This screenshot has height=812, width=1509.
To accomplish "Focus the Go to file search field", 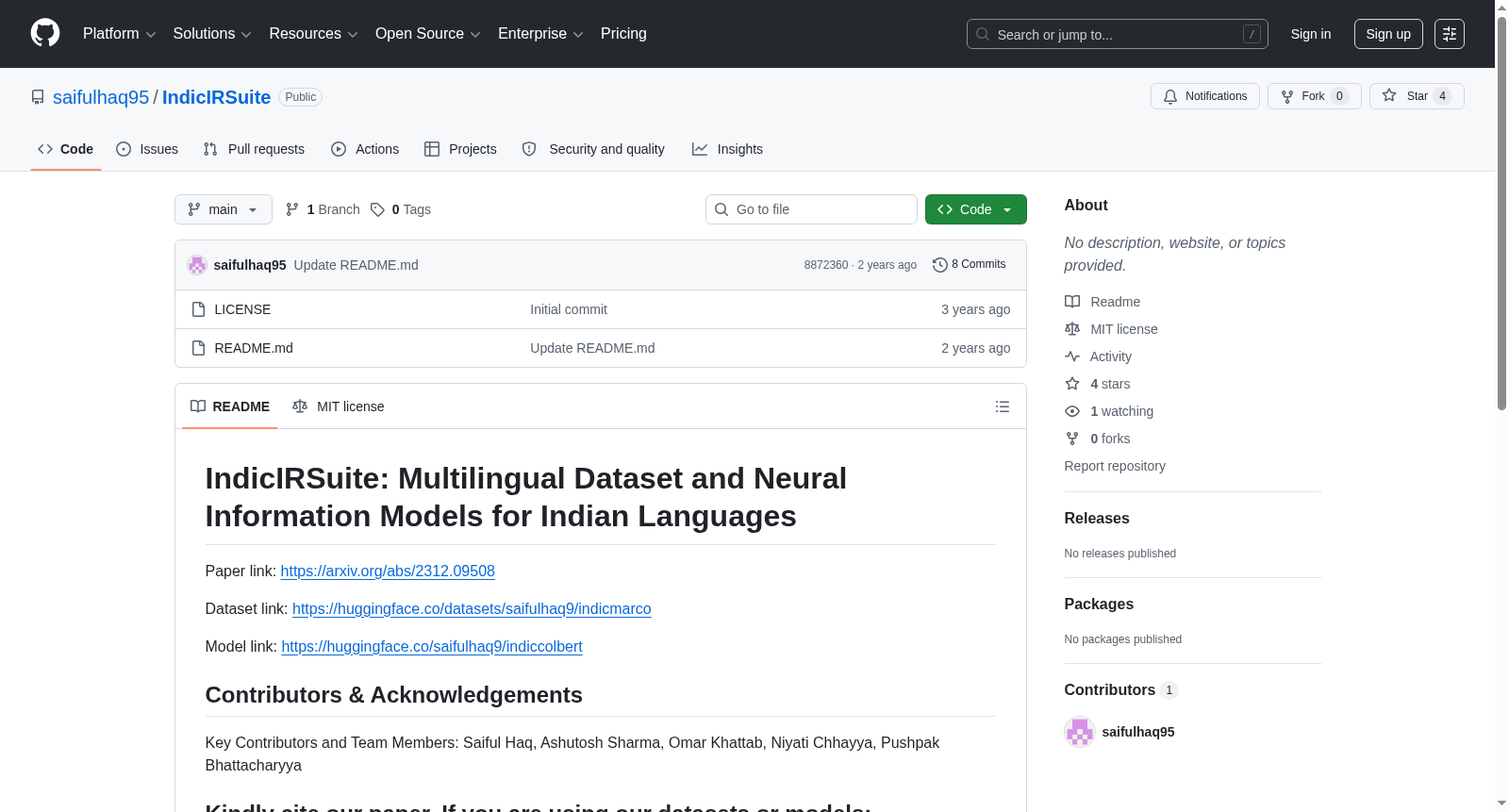I will (x=811, y=209).
